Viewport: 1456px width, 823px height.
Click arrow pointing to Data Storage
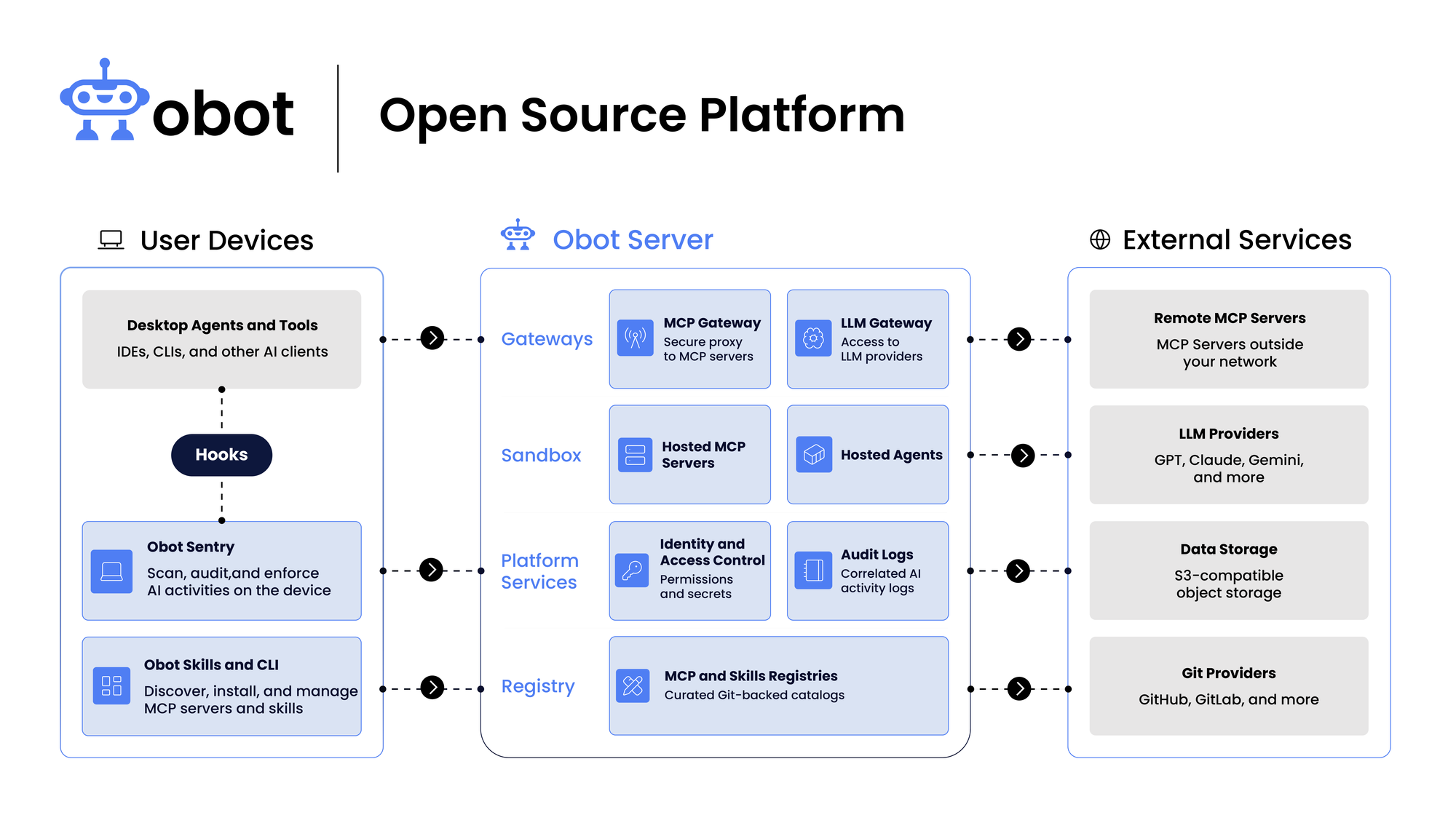[1018, 571]
